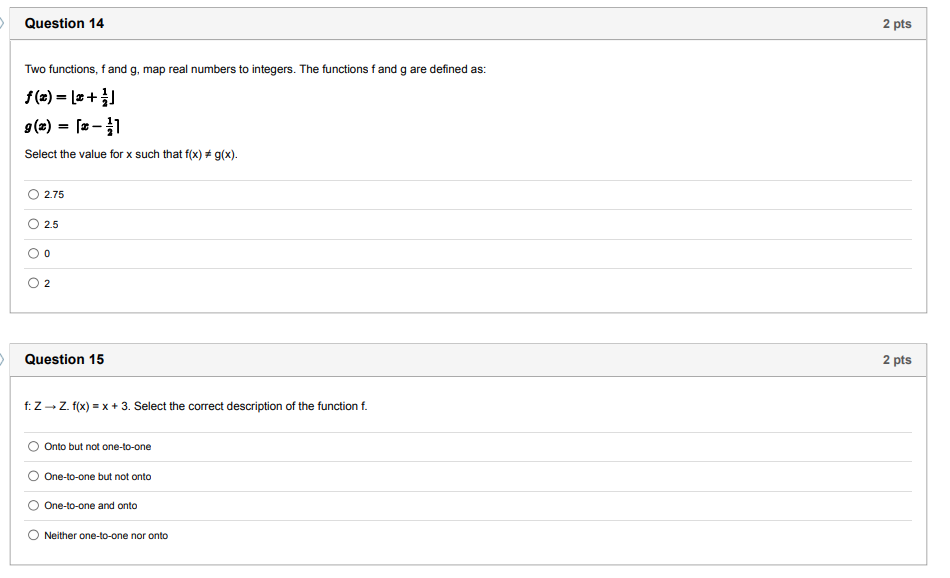The width and height of the screenshot is (950, 578).
Task: Click the g(x) ceiling formula
Action: point(72,126)
